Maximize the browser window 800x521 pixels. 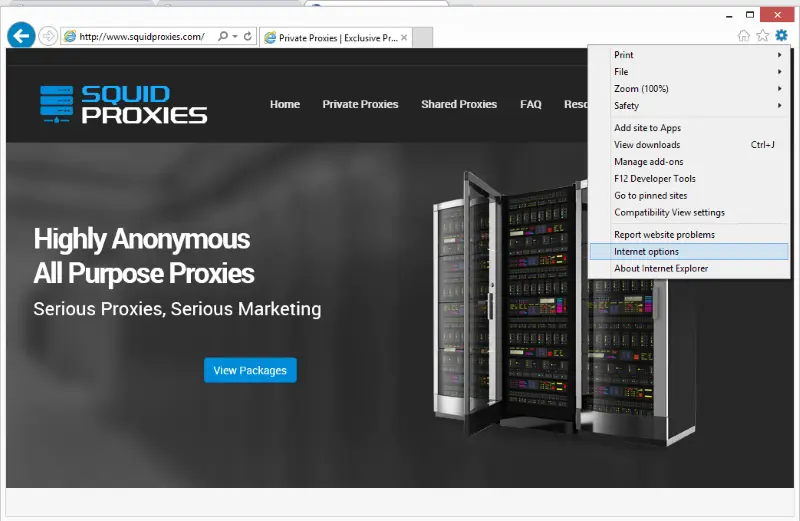tap(749, 15)
